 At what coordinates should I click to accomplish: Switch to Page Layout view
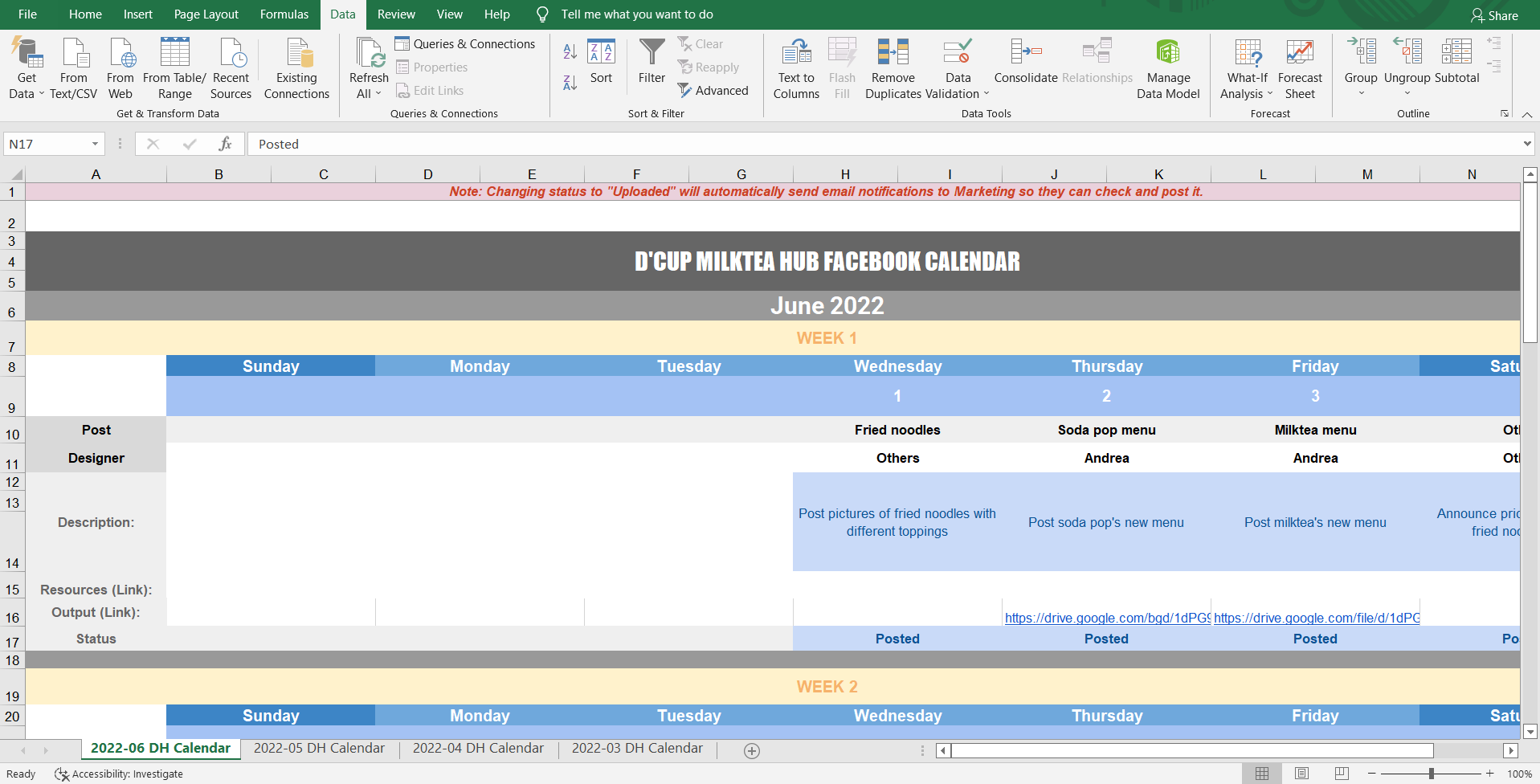(1302, 774)
